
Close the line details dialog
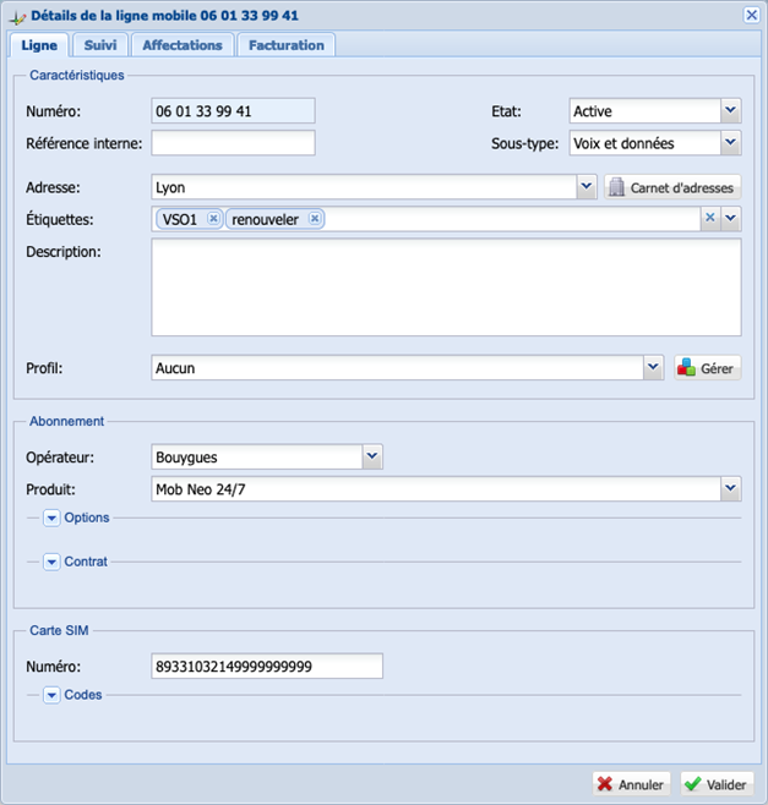click(x=751, y=15)
